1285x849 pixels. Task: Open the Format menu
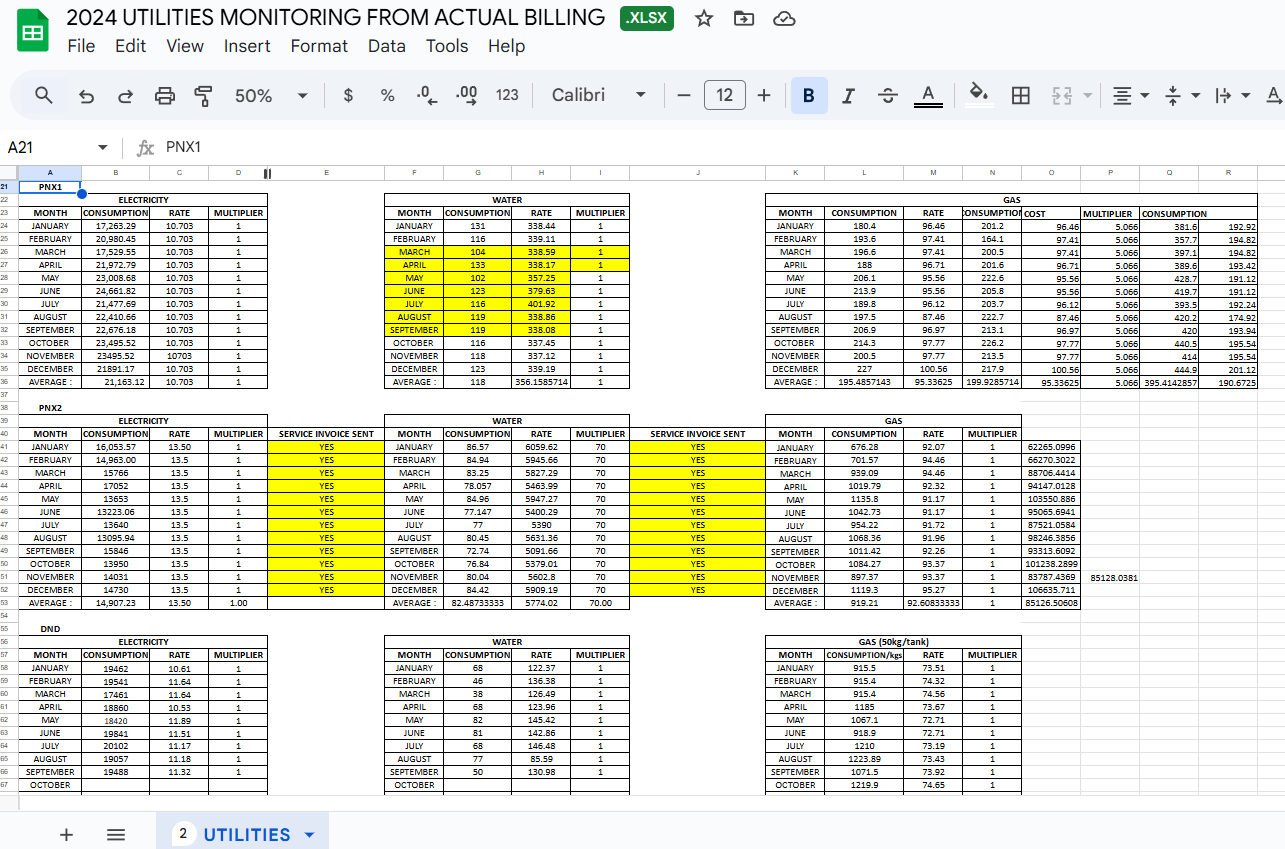(x=319, y=46)
